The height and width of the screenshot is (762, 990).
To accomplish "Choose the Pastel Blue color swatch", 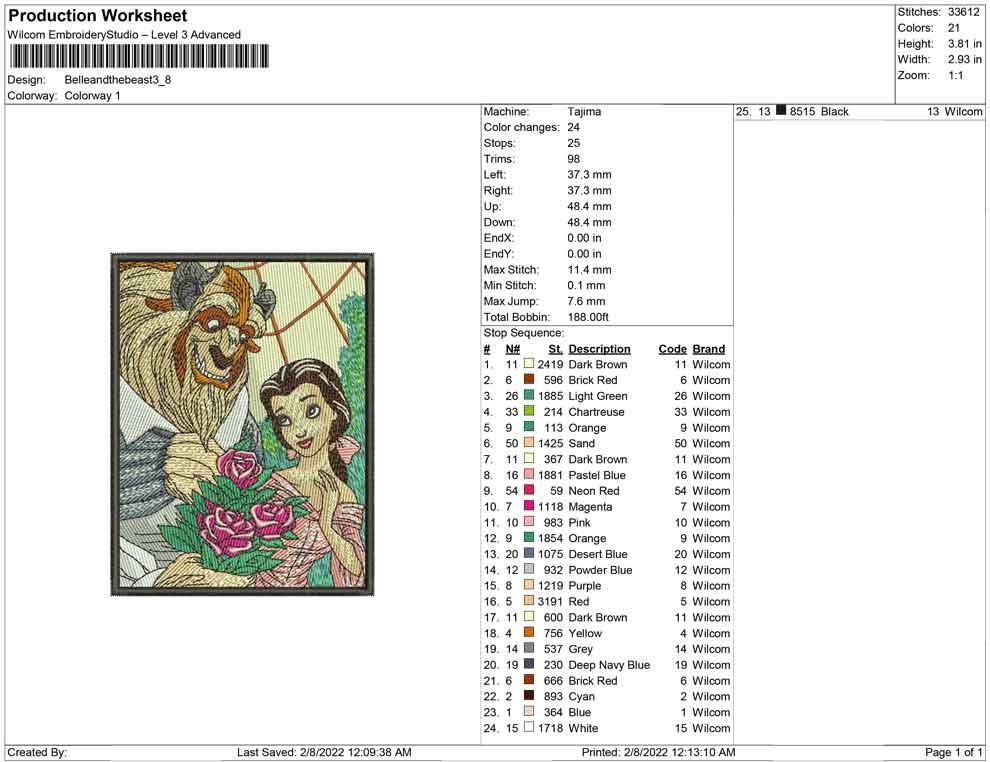I will click(529, 474).
